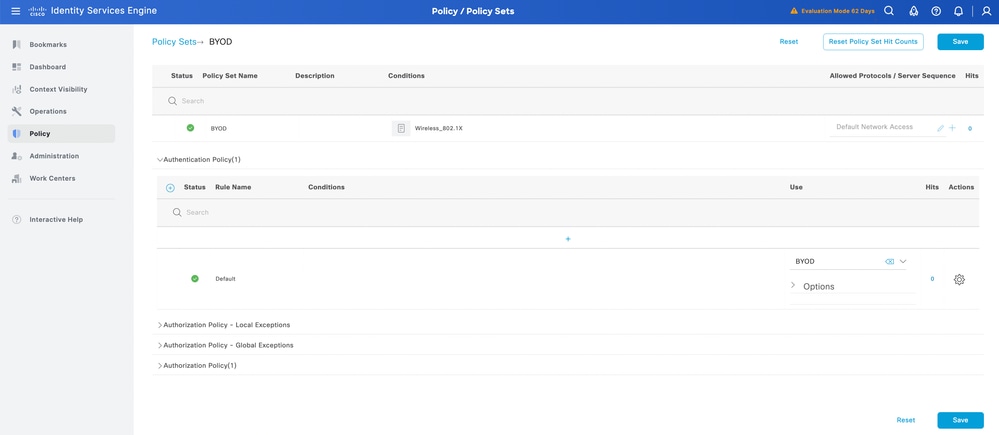The width and height of the screenshot is (999, 435).
Task: Click the Interactive Help question icon
Action: click(x=17, y=220)
